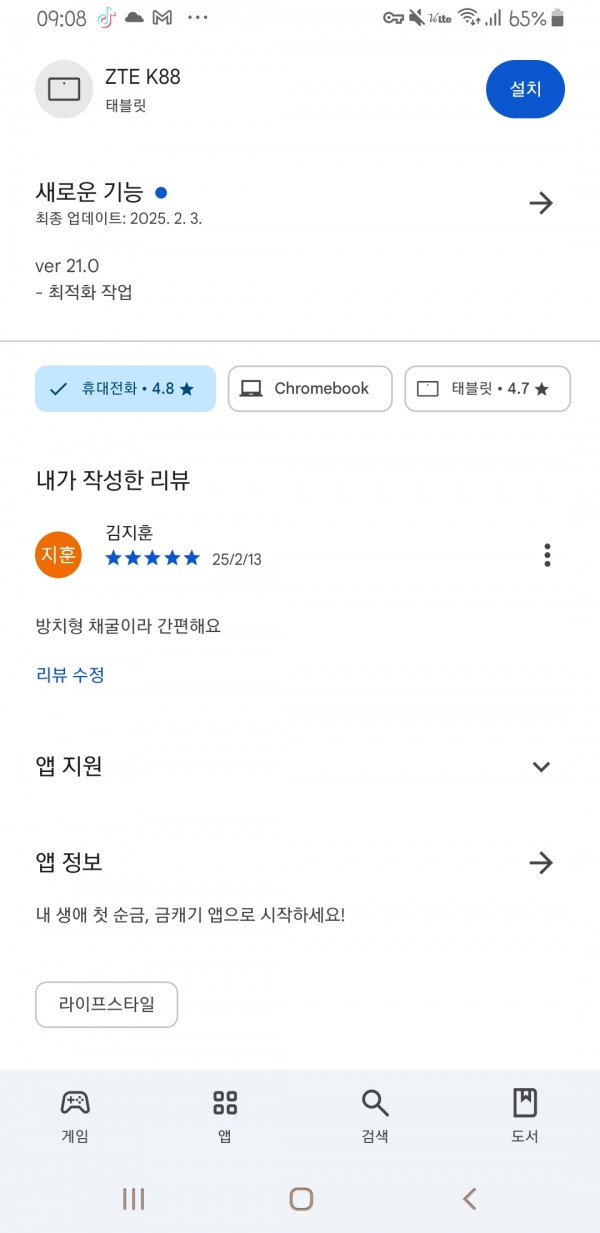Select the Chromebook device chip
This screenshot has height=1233, width=600.
pos(310,389)
